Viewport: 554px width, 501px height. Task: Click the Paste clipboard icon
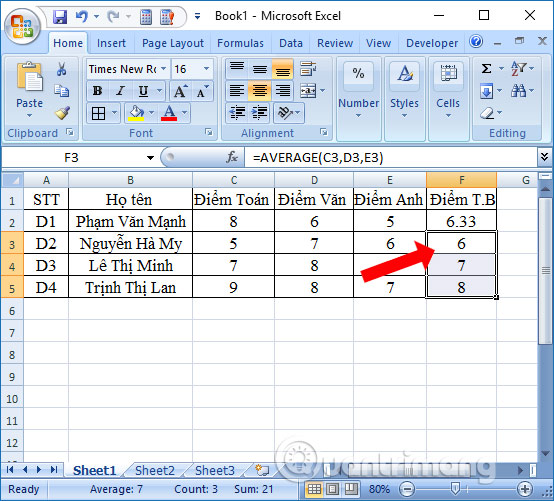click(x=29, y=77)
